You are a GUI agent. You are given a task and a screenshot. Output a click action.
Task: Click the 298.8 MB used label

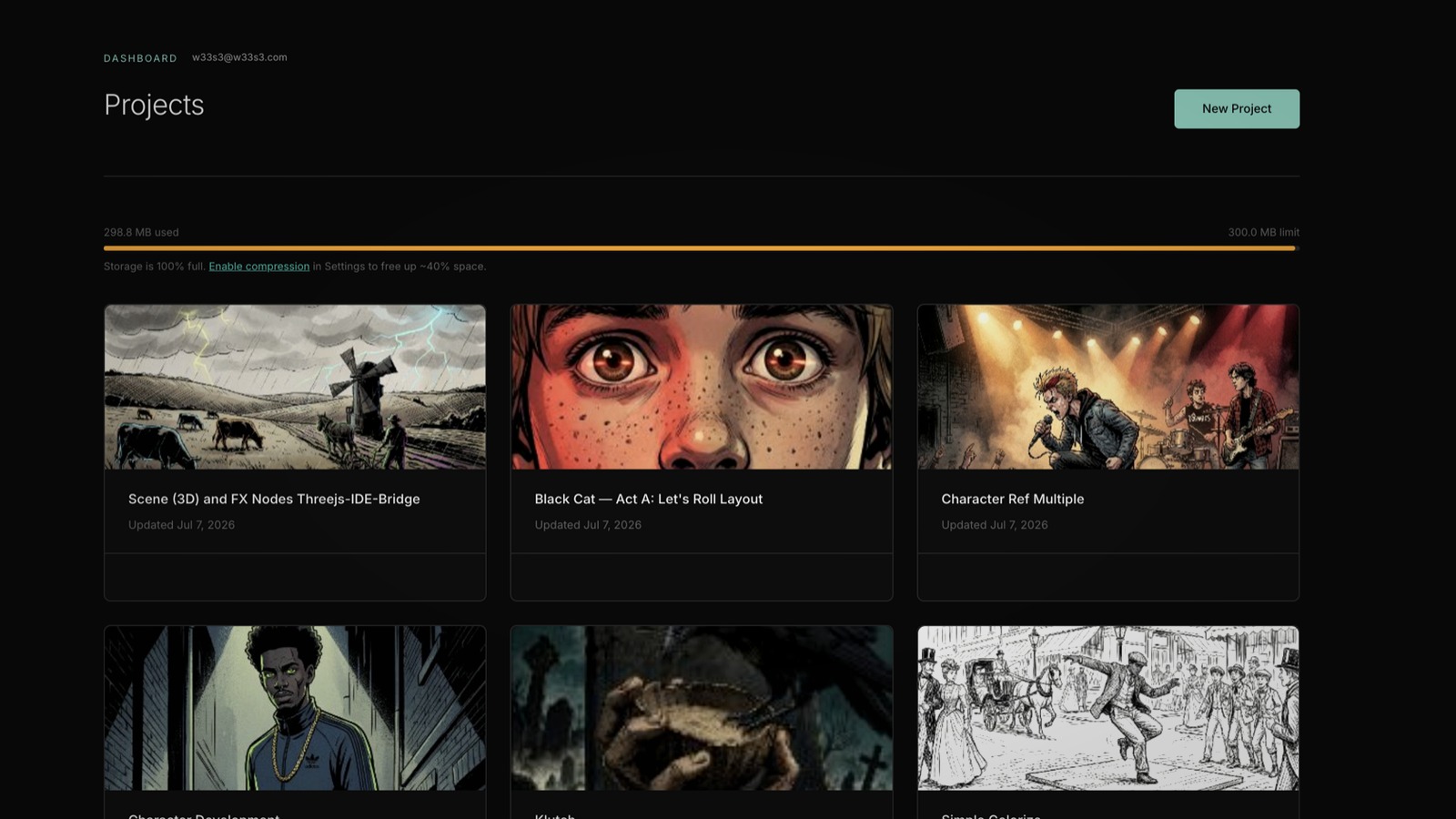pyautogui.click(x=141, y=232)
